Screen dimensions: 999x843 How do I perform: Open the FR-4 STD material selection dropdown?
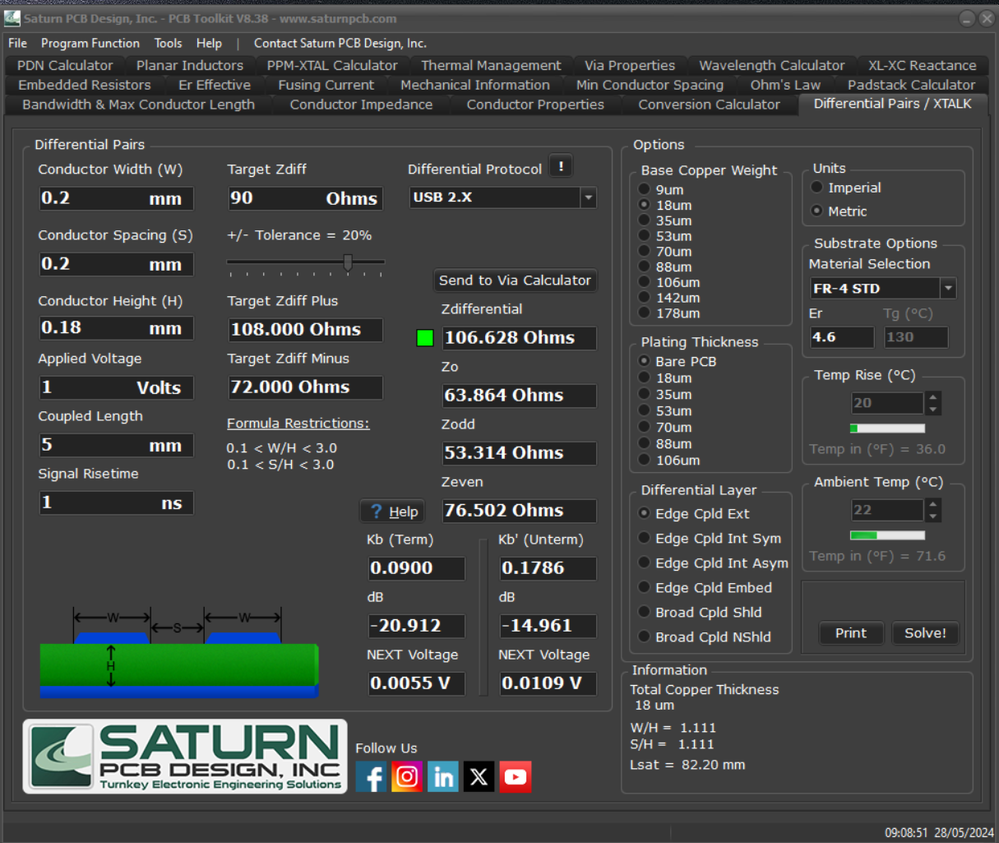tap(948, 289)
